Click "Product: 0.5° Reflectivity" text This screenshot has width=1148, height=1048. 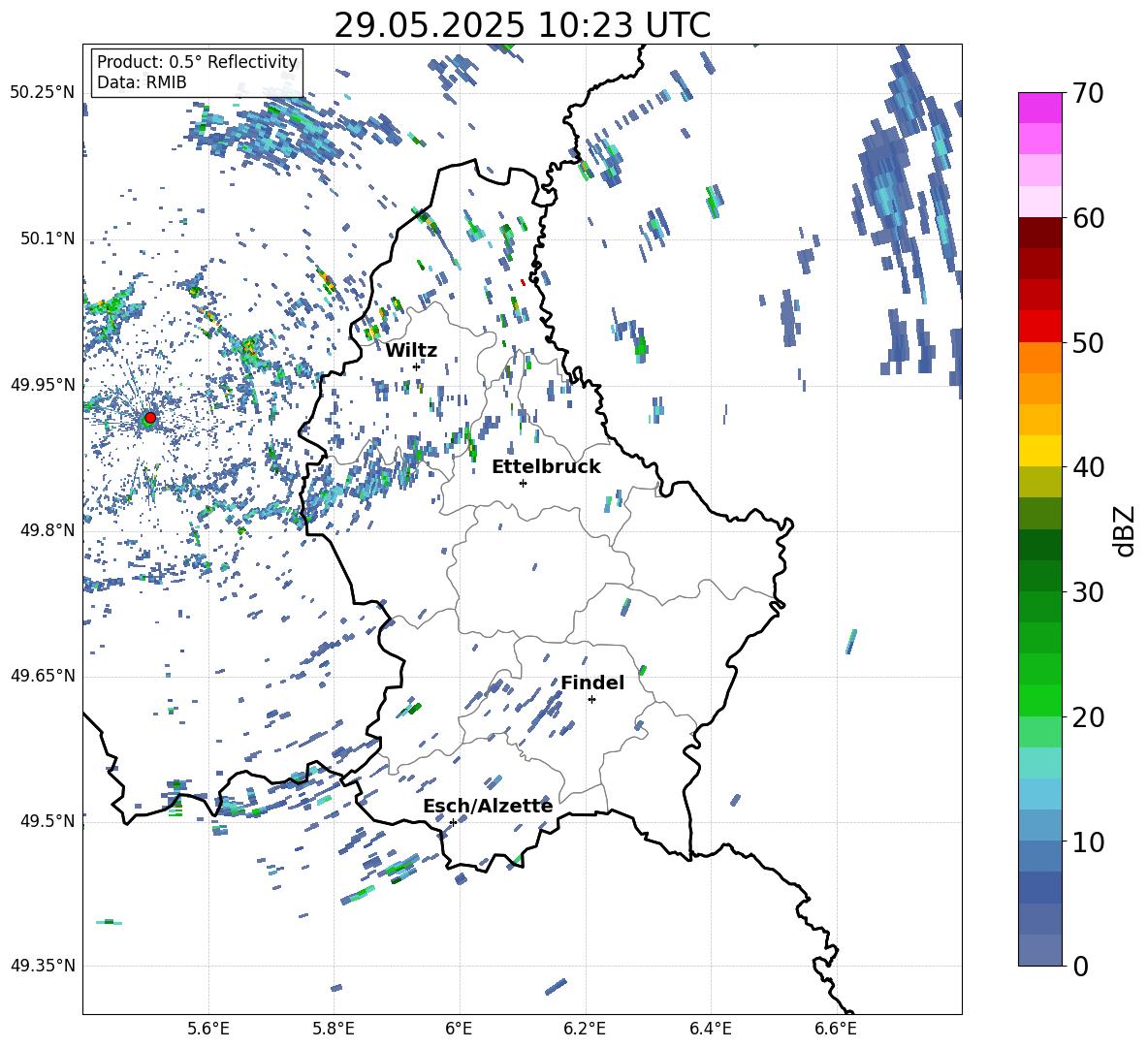[x=197, y=62]
